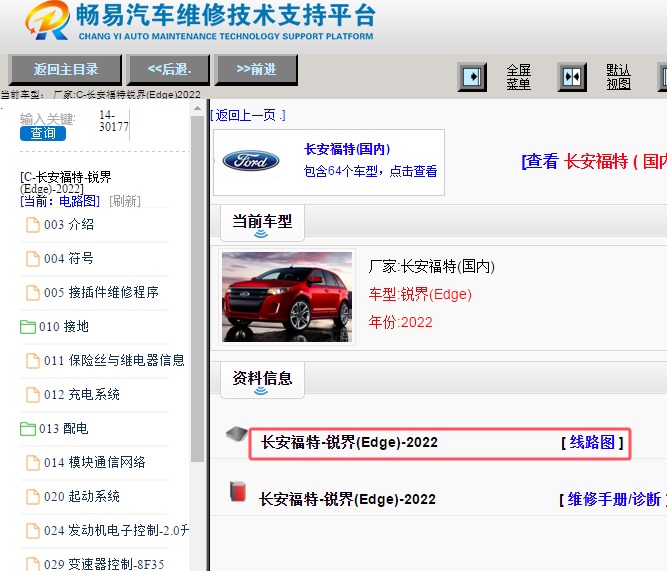This screenshot has width=667, height=571.
Task: Click the sidebar vertical scrollbar thumb
Action: click(197, 288)
